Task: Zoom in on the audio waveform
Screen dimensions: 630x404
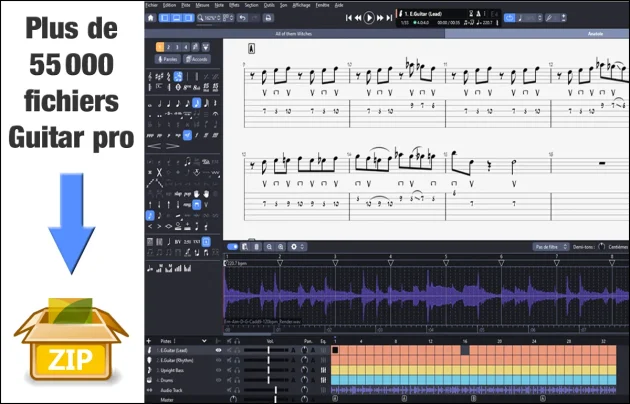Action: (x=280, y=247)
